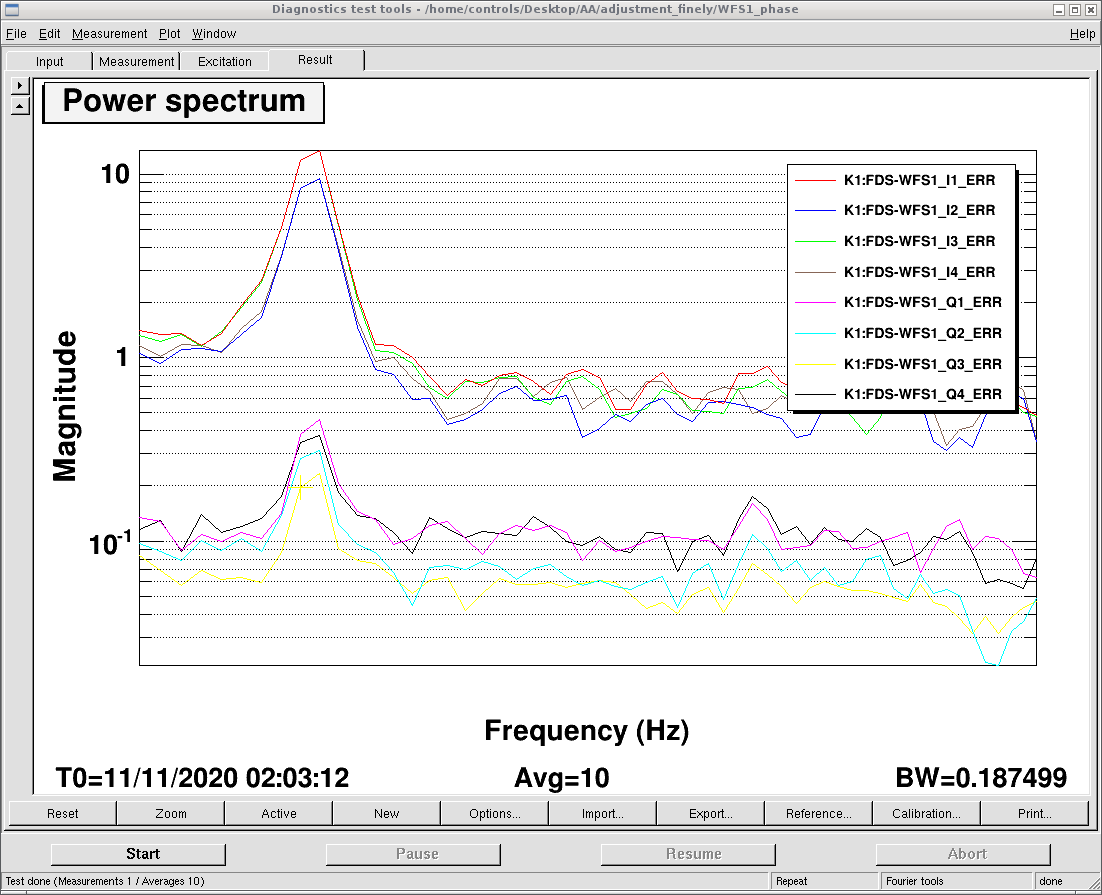Select the Power spectrum title box
1102x895 pixels.
[x=184, y=102]
